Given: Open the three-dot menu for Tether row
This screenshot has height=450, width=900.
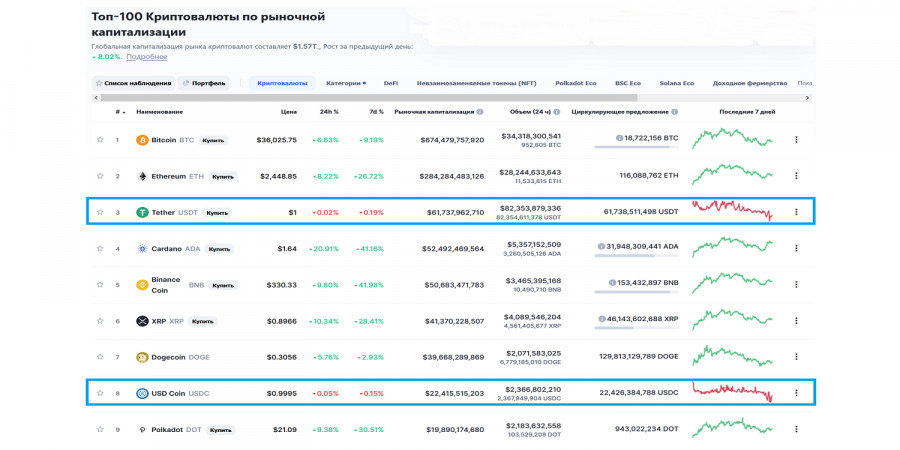Looking at the screenshot, I should point(796,212).
